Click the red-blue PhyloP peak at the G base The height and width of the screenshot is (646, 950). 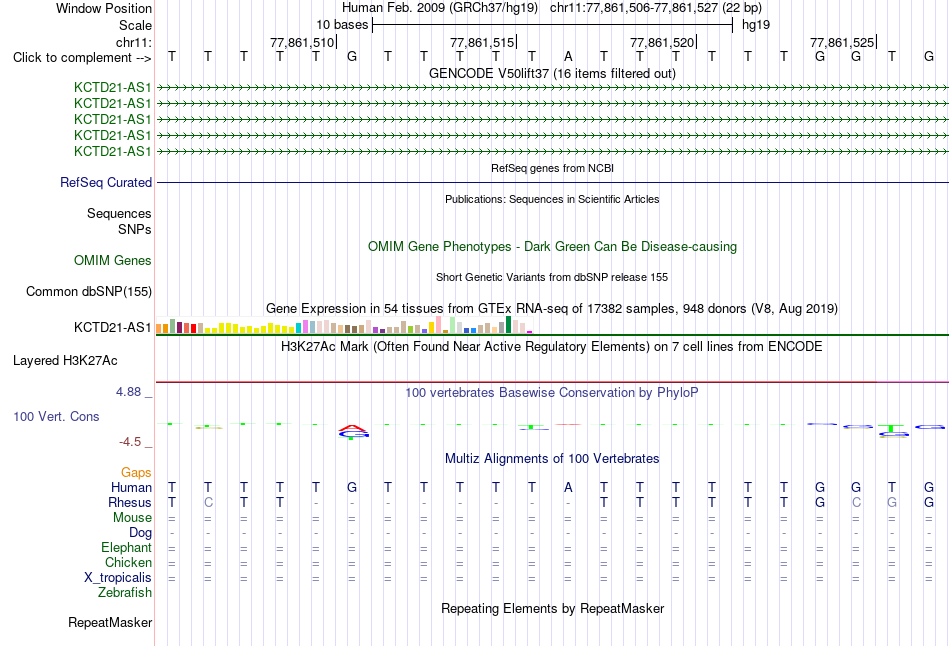352,431
